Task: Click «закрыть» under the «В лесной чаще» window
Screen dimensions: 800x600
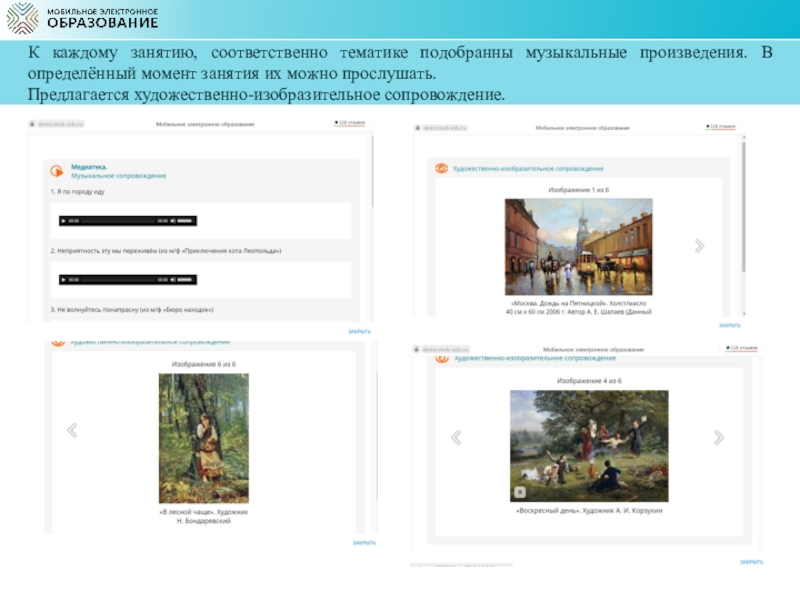Action: pyautogui.click(x=364, y=542)
